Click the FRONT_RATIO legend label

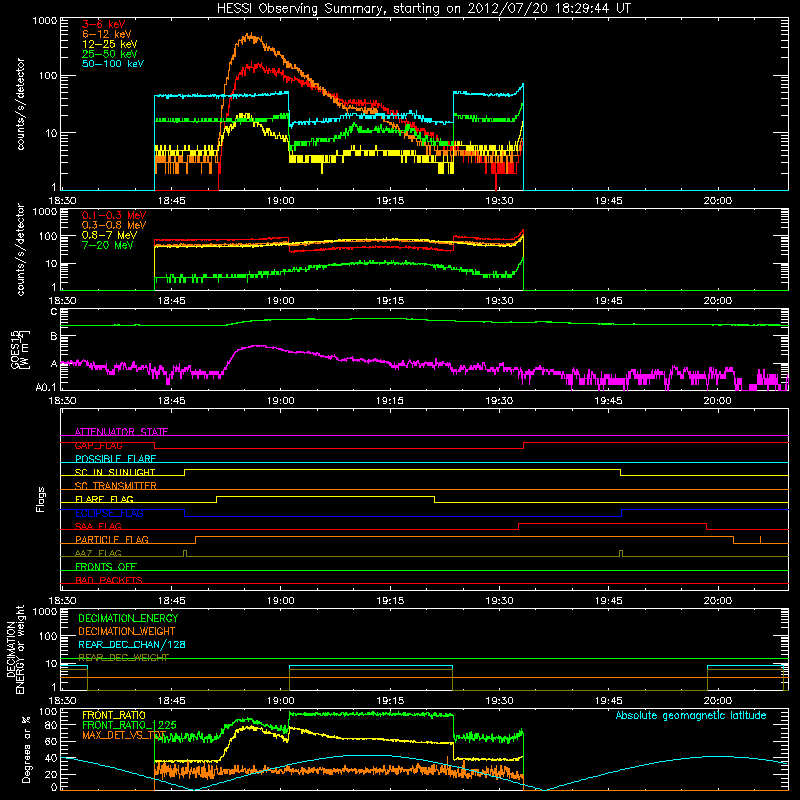coord(114,715)
